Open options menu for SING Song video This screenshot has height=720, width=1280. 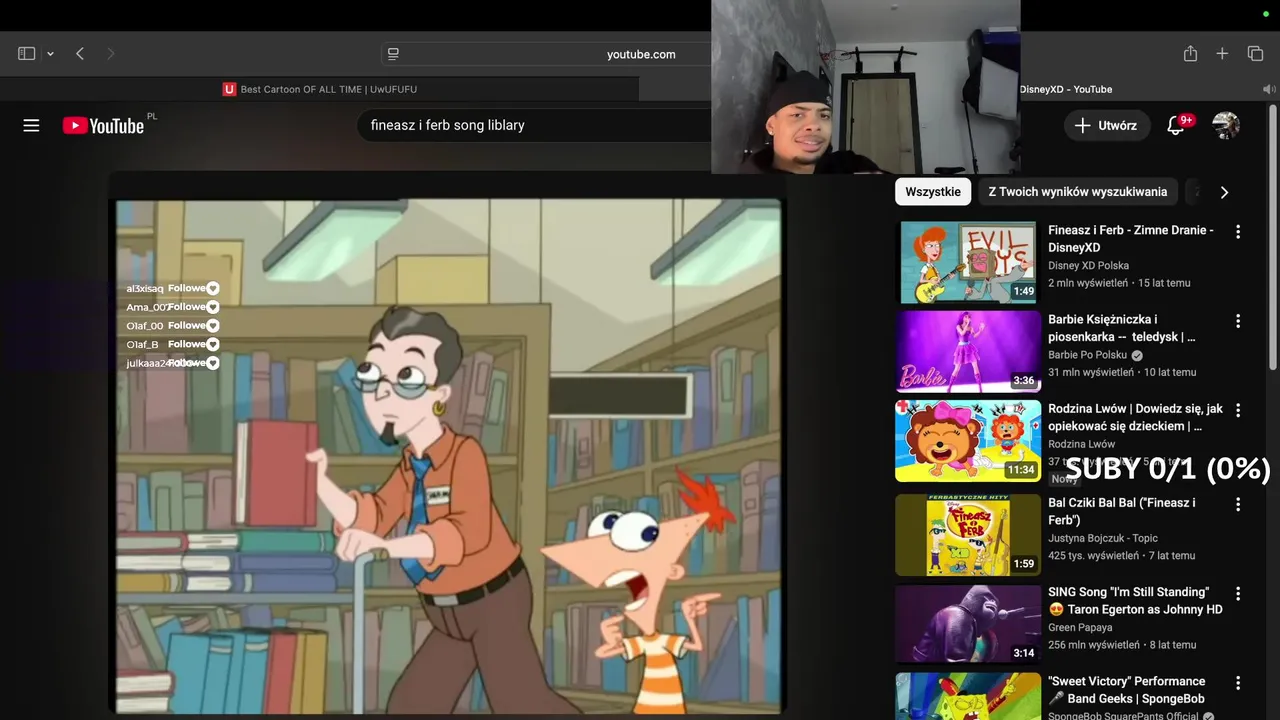(x=1238, y=593)
